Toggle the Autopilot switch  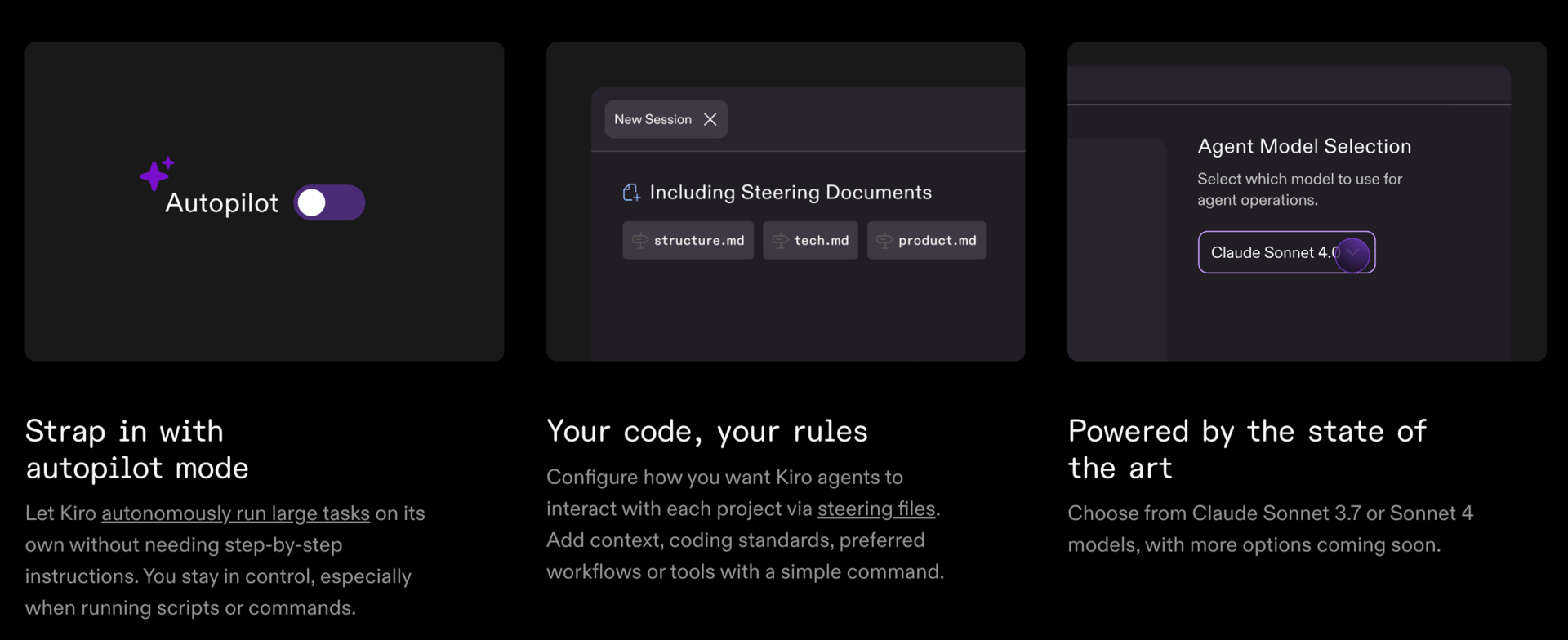329,202
